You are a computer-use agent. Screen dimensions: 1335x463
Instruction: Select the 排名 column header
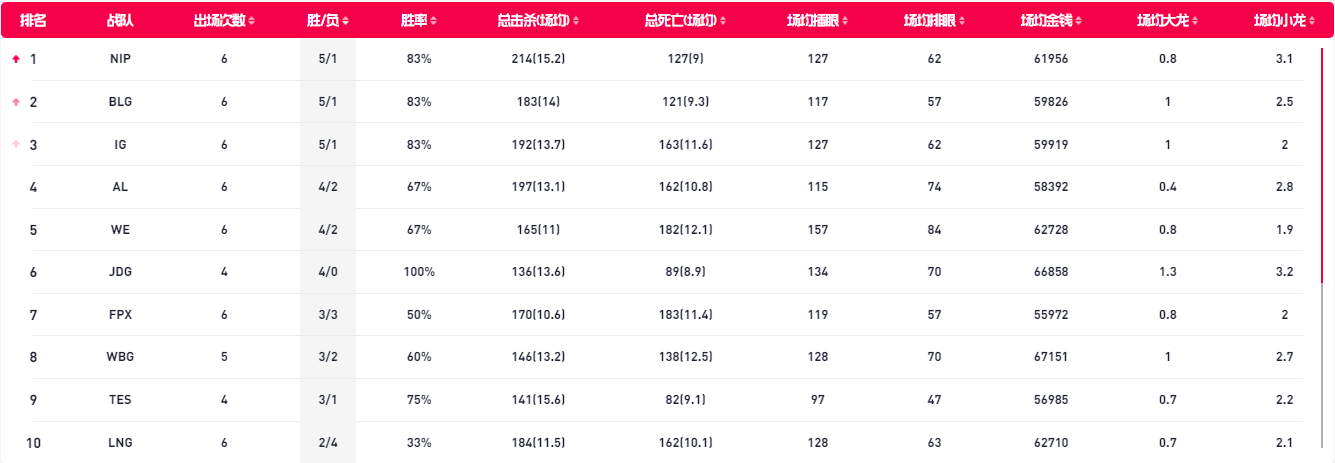34,21
